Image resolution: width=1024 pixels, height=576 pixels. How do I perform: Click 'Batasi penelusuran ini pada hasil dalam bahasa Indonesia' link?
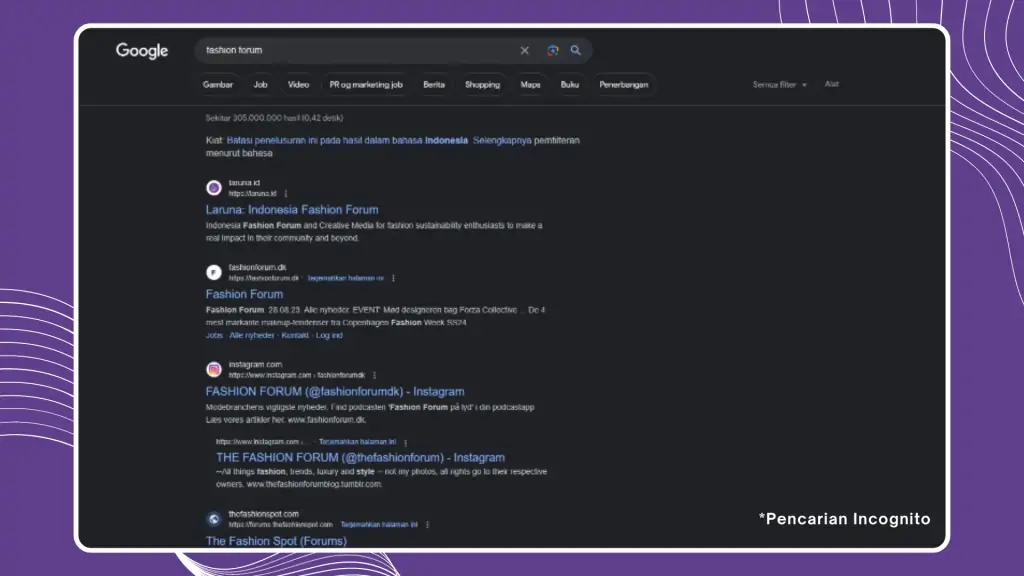347,140
